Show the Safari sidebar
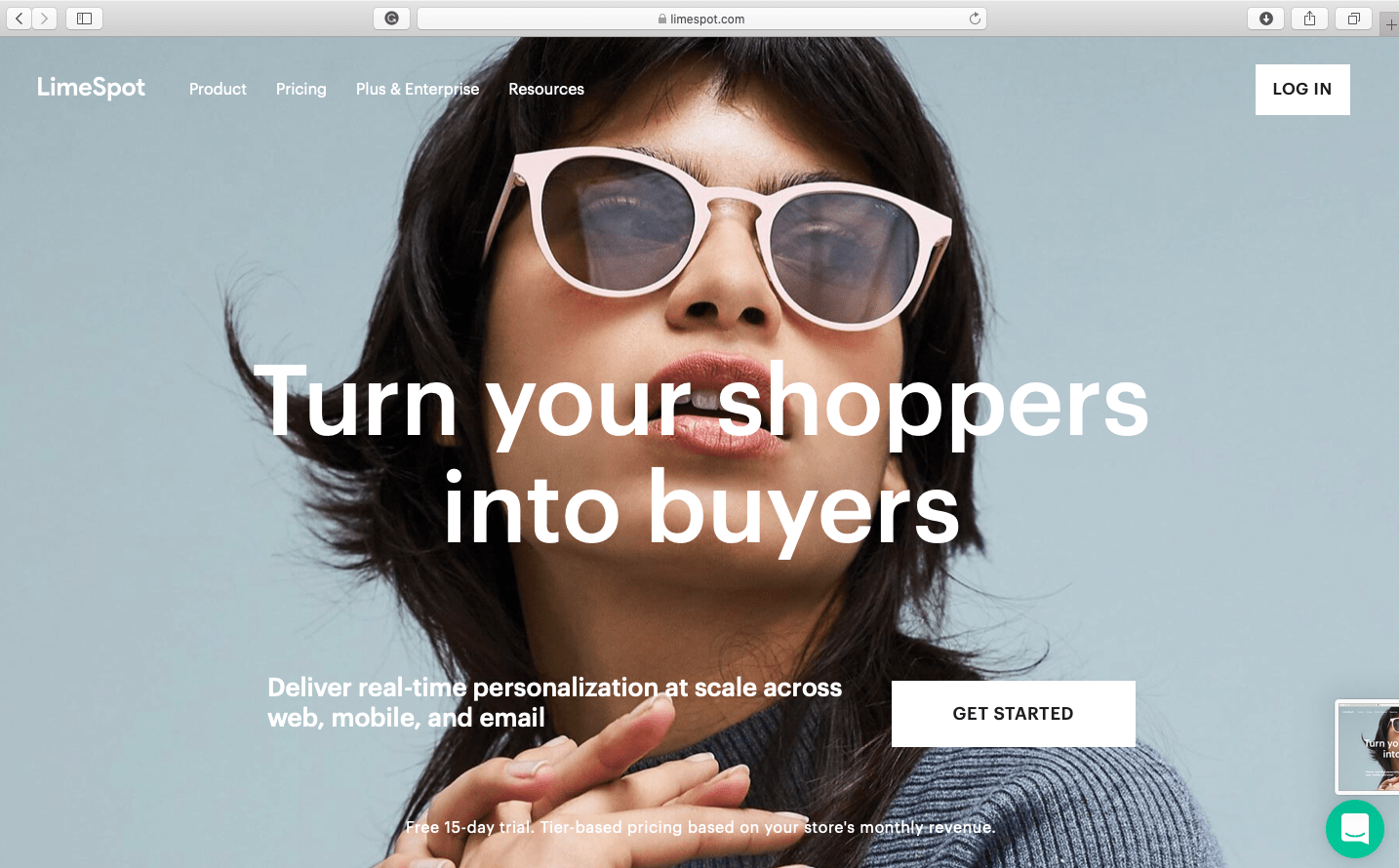Image resolution: width=1399 pixels, height=868 pixels. (84, 19)
